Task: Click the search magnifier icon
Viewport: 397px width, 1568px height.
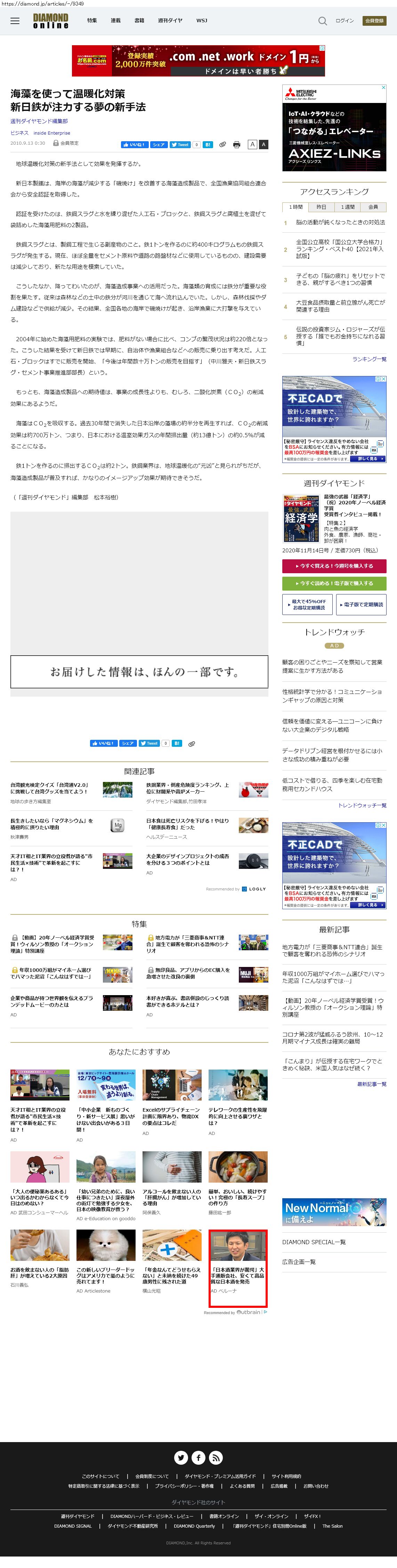Action: point(322,21)
